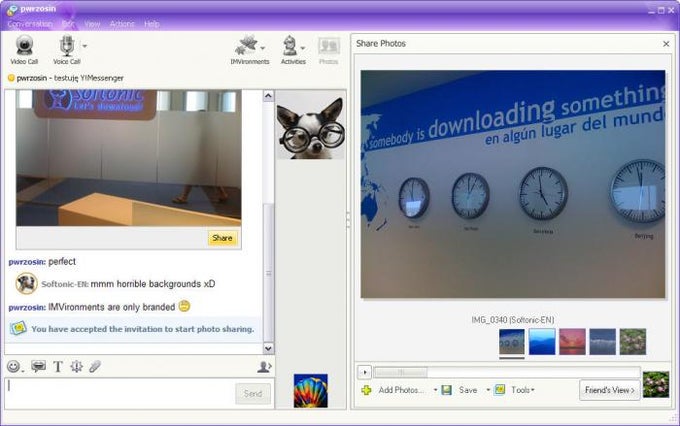Click the shared Softonic photo in chat

(129, 158)
